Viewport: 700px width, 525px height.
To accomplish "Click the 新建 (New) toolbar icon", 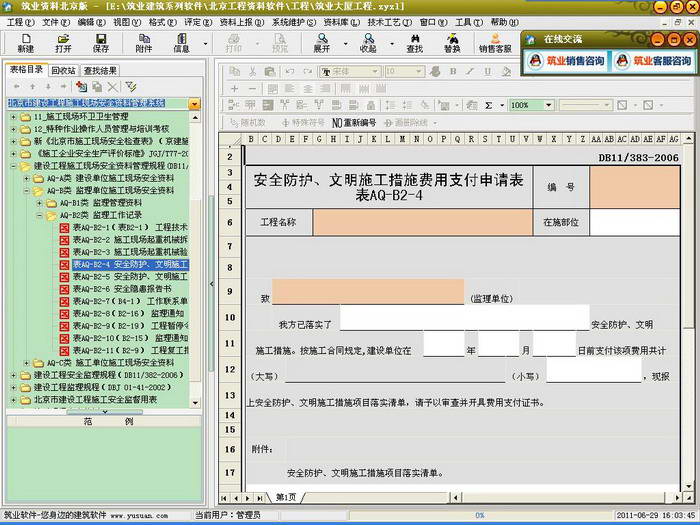I will click(x=26, y=43).
